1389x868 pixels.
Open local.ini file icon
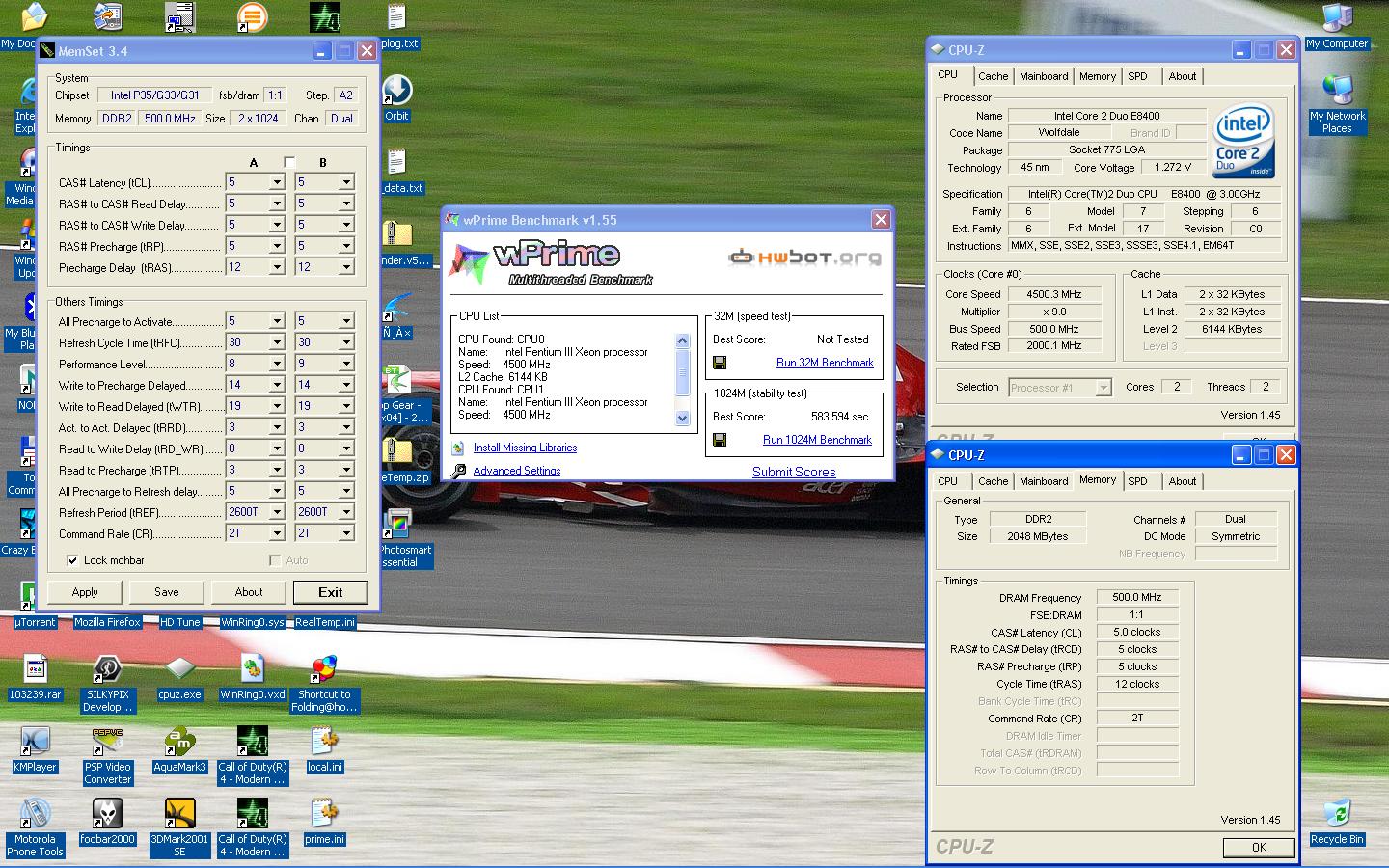coord(324,741)
